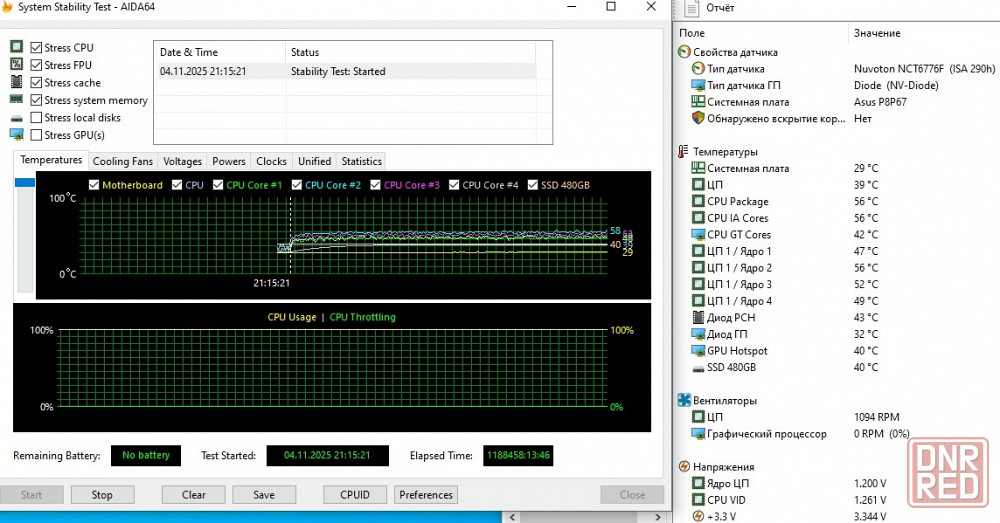Click the Вентиляторы fan icon
Viewport: 1000px width, 523px height.
(x=684, y=400)
